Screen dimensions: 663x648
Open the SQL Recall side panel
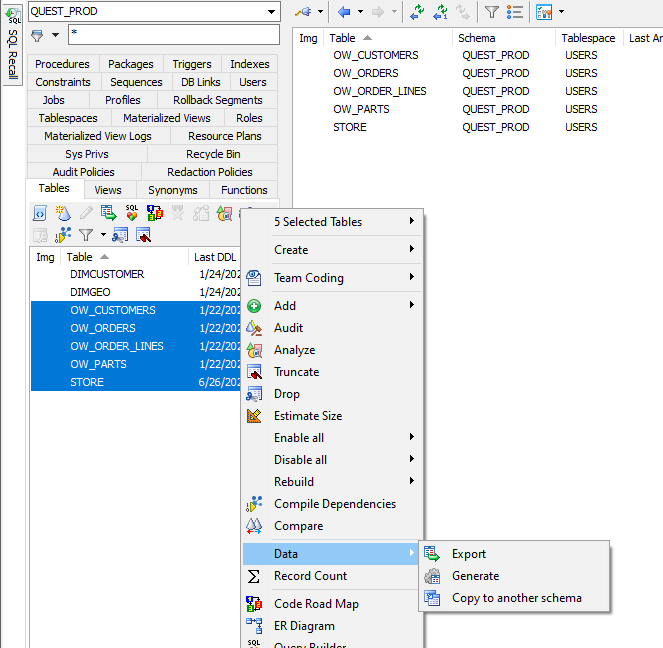13,43
